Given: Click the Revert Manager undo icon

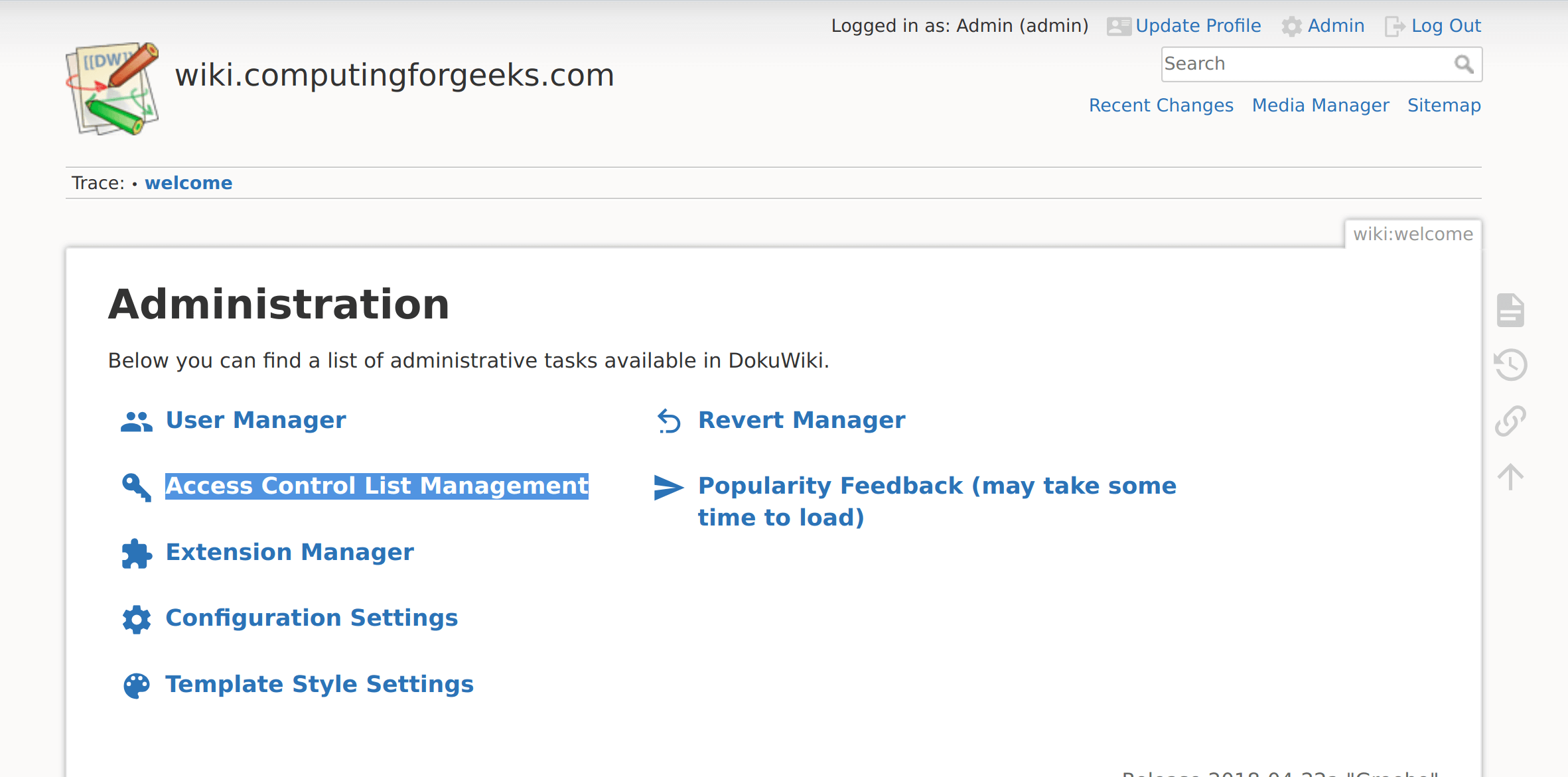Looking at the screenshot, I should tap(669, 421).
